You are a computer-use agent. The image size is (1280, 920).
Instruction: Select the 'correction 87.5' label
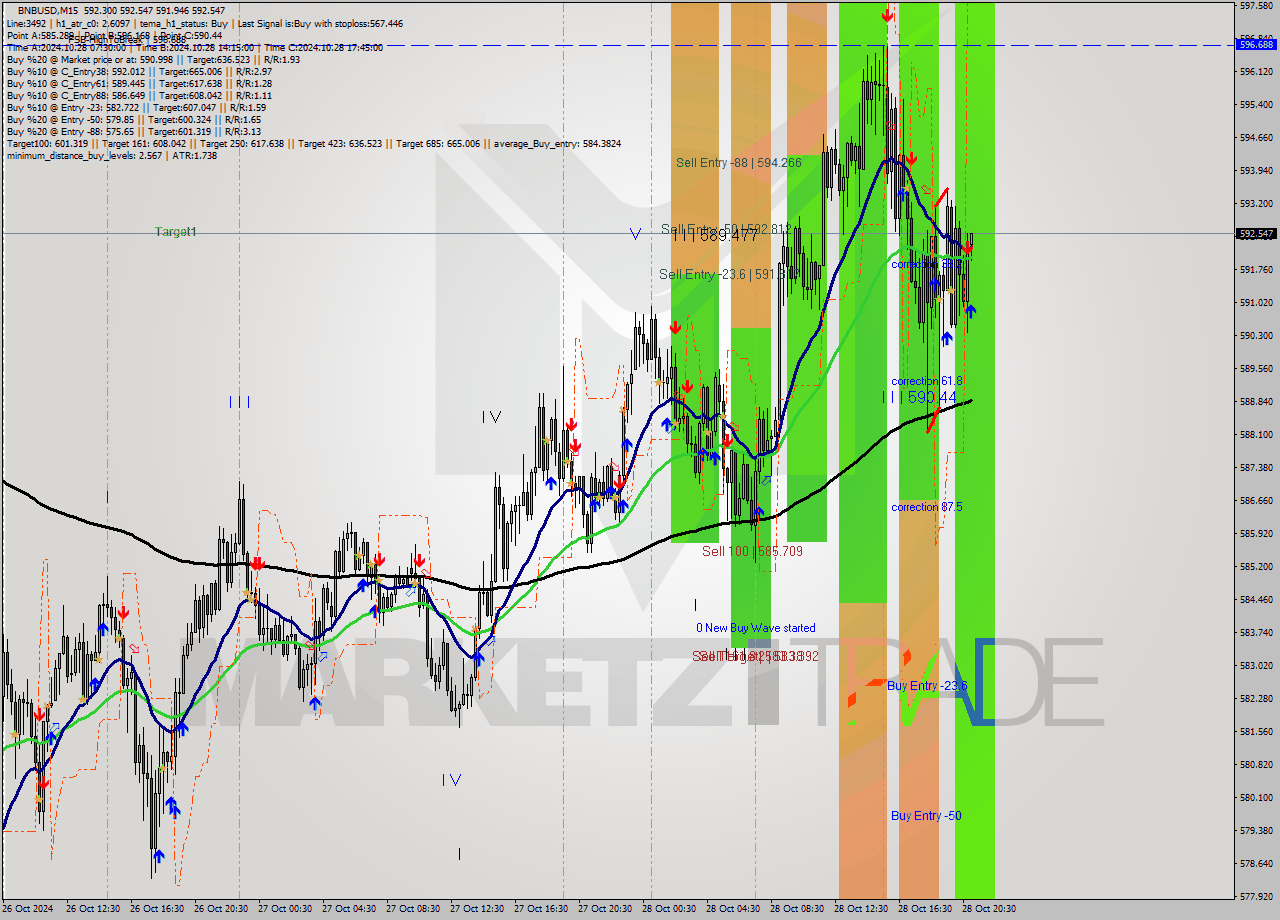click(x=927, y=507)
